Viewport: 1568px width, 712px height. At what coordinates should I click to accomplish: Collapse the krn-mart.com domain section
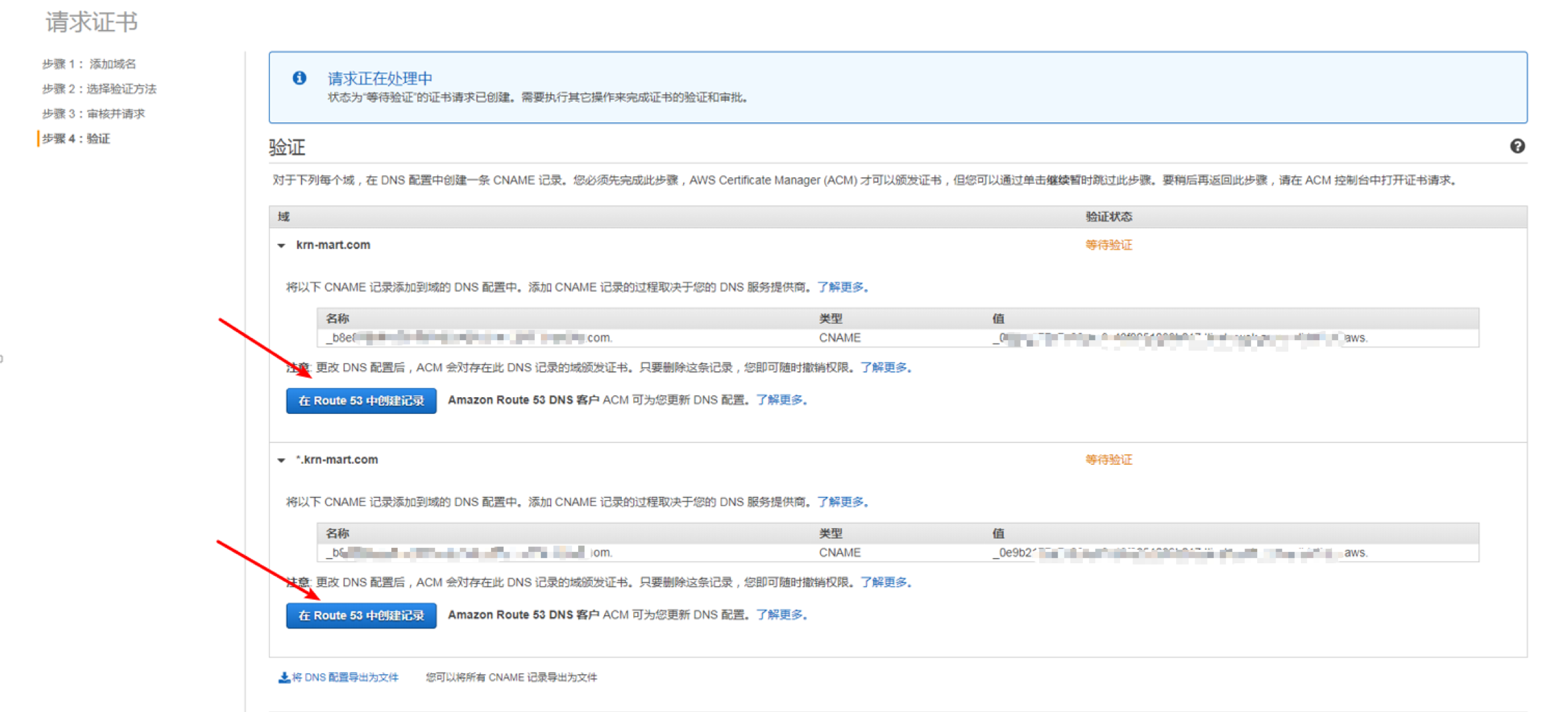[282, 246]
